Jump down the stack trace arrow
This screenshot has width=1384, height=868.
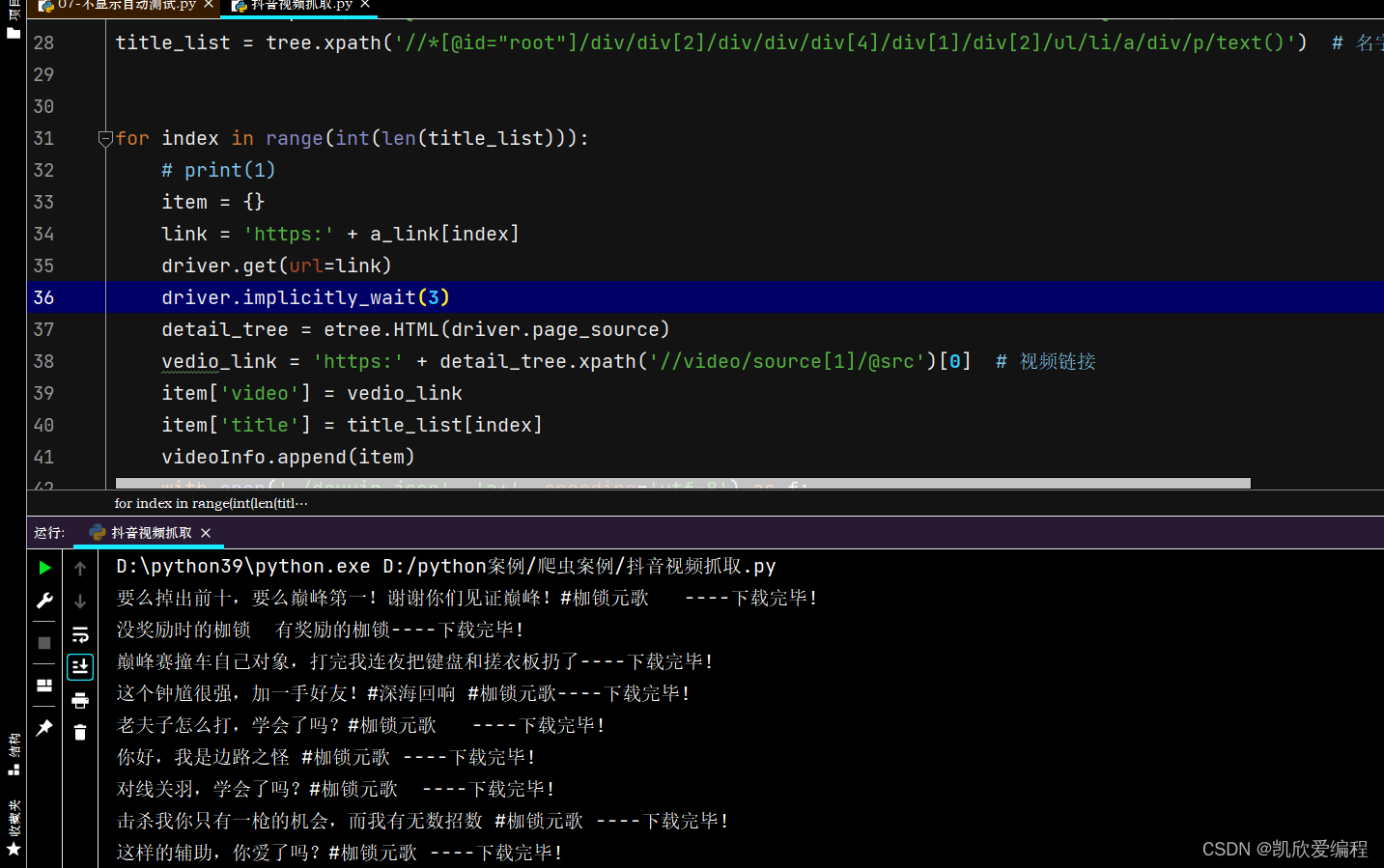[x=80, y=602]
